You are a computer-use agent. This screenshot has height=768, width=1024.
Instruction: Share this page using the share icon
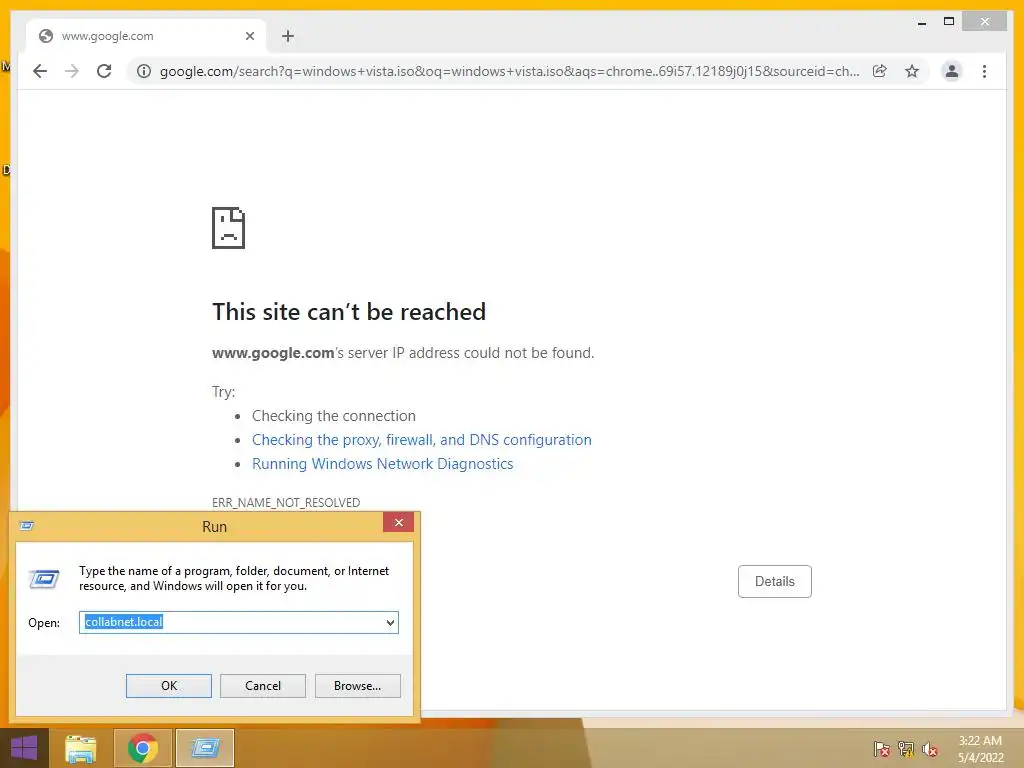[880, 71]
